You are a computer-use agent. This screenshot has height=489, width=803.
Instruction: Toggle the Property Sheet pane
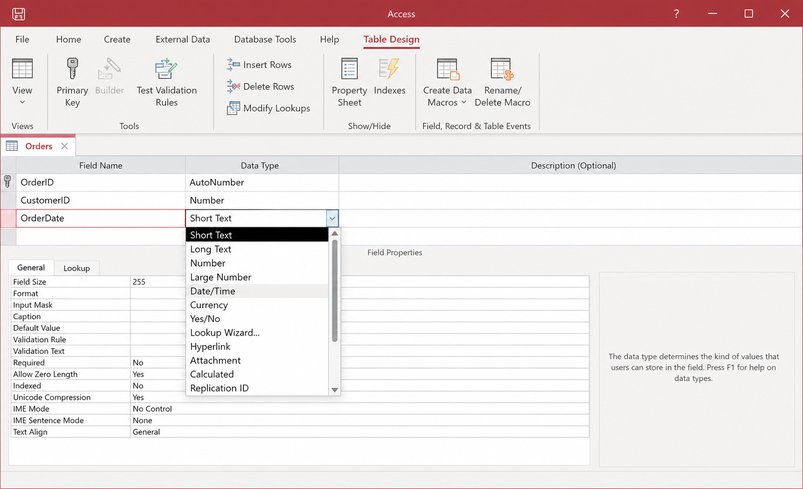[x=349, y=82]
